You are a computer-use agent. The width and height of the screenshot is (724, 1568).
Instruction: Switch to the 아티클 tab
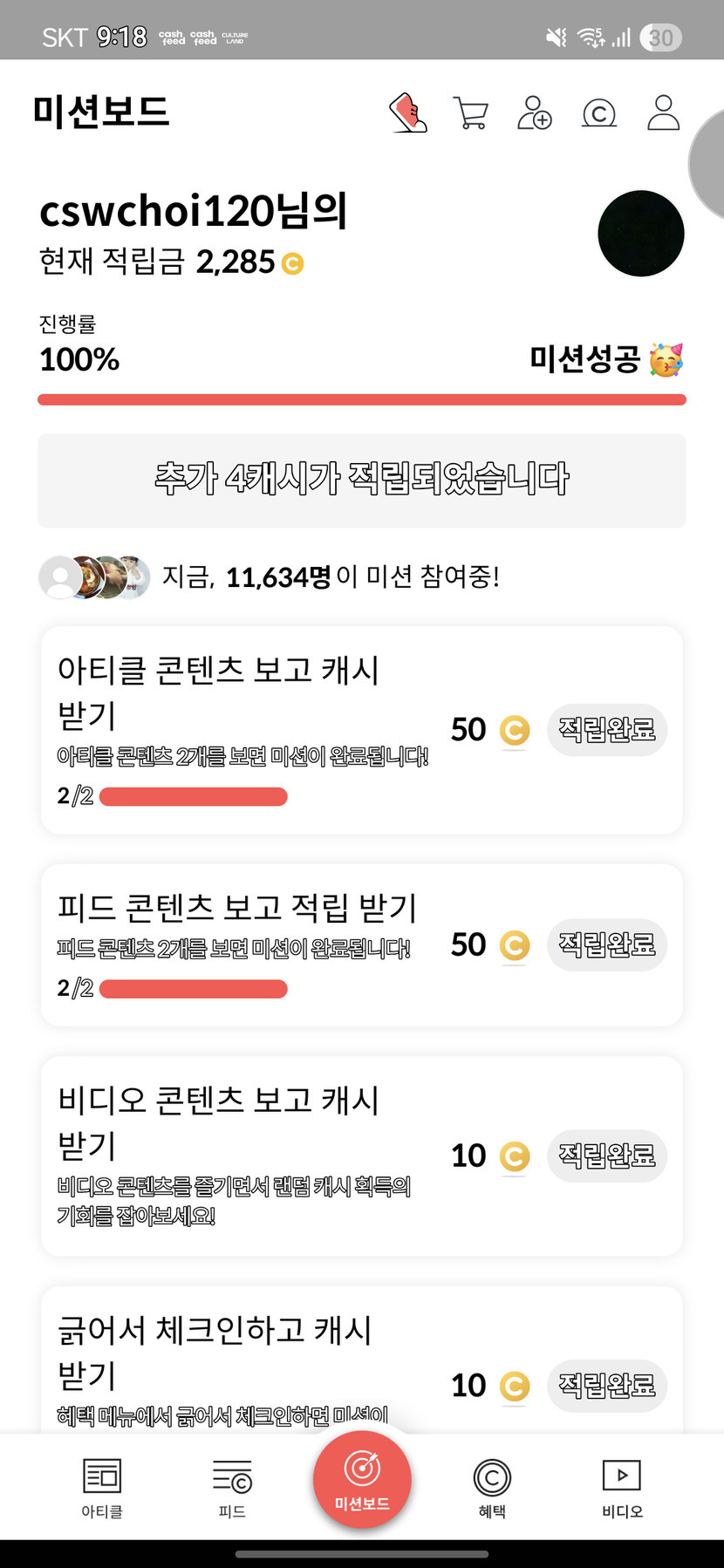pos(102,1488)
